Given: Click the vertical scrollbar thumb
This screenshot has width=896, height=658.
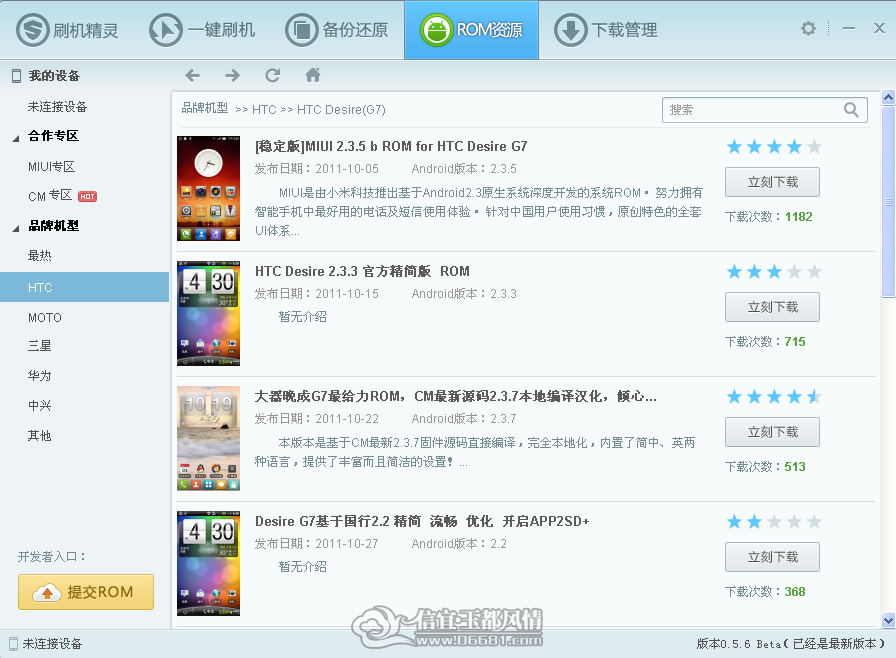Looking at the screenshot, I should pyautogui.click(x=888, y=202).
